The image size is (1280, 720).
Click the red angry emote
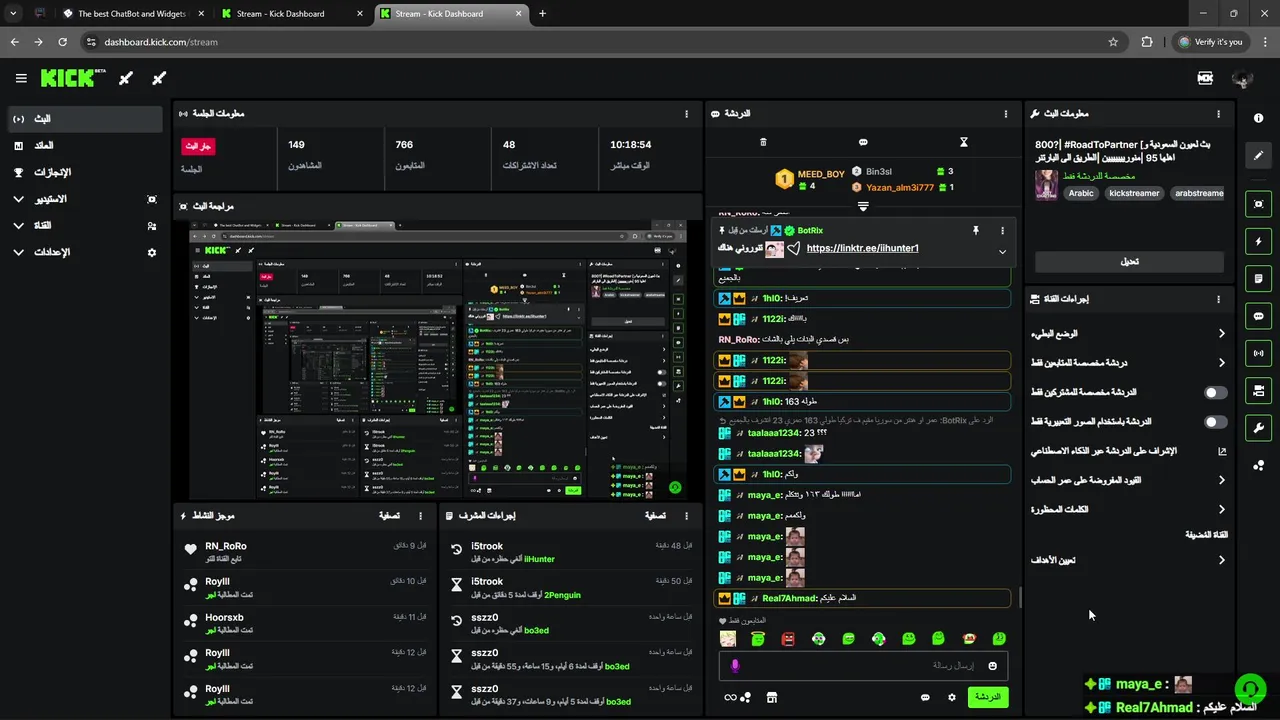tap(788, 639)
